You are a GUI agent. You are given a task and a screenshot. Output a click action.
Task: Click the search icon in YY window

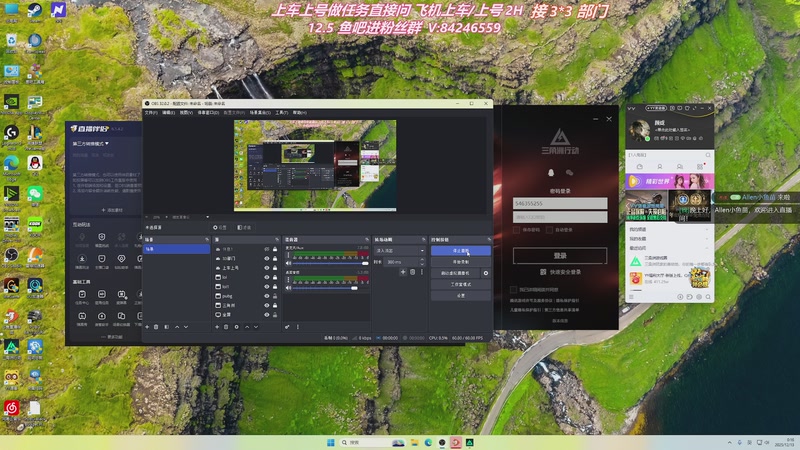coord(708,155)
